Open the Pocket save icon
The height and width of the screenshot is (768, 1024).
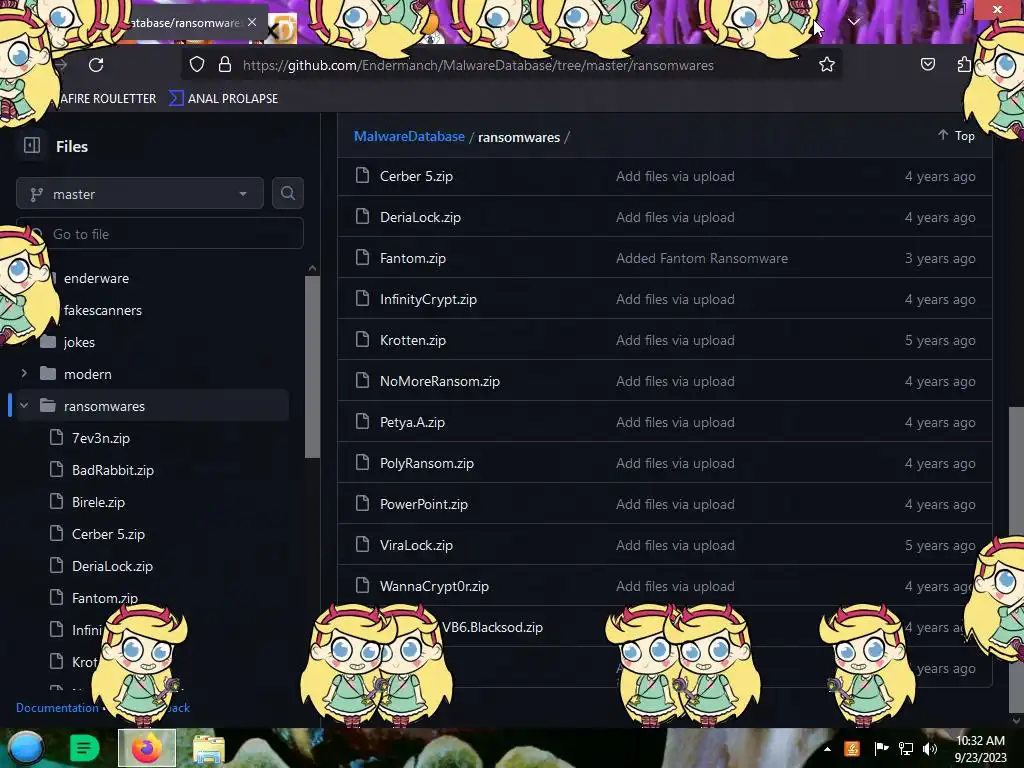927,64
